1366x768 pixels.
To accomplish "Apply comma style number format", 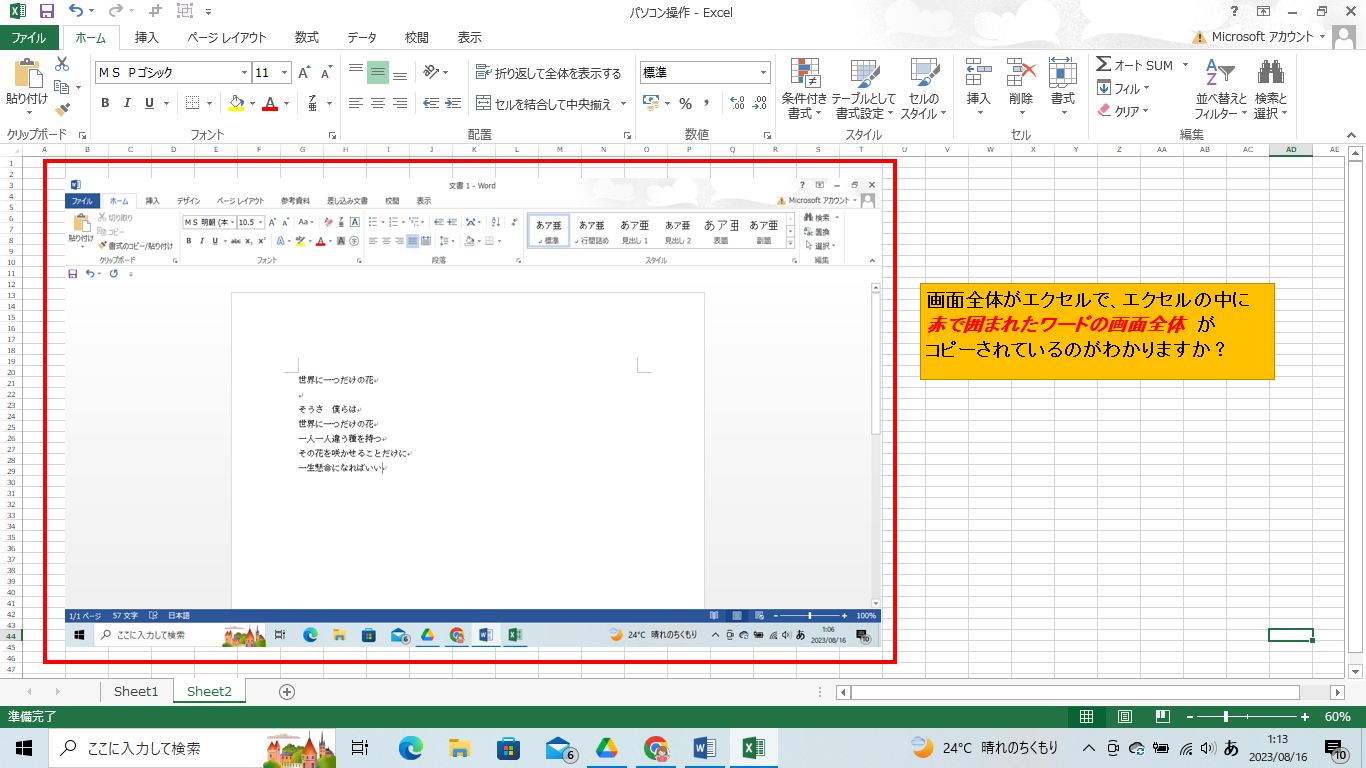I will pos(707,103).
